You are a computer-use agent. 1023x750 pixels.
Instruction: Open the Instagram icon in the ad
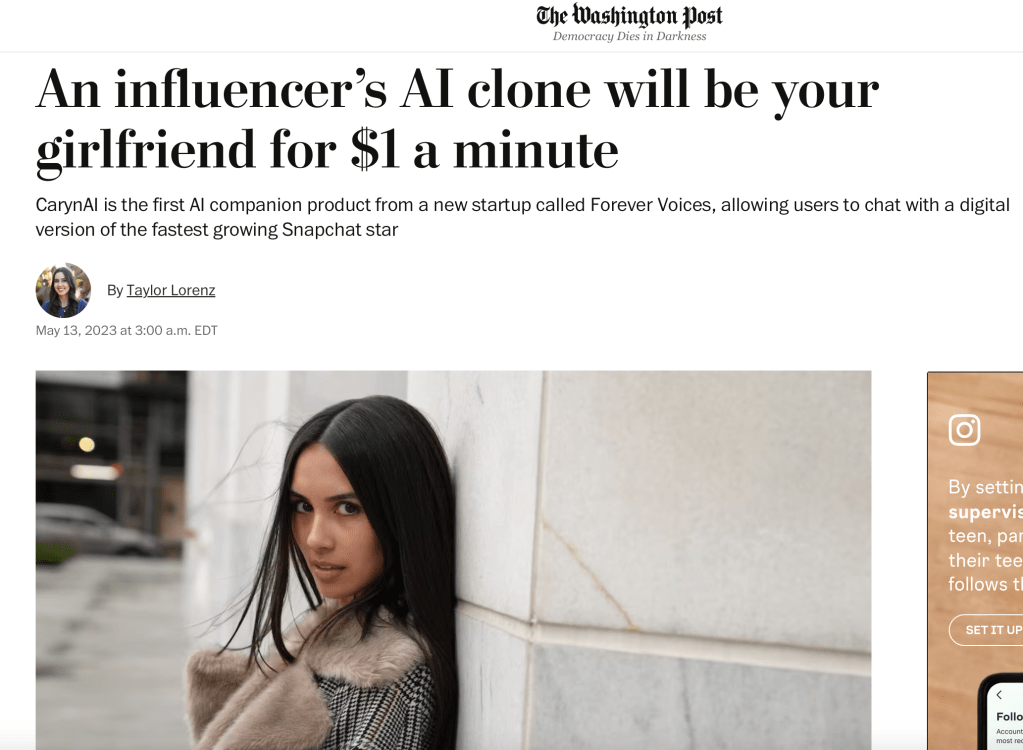point(964,430)
